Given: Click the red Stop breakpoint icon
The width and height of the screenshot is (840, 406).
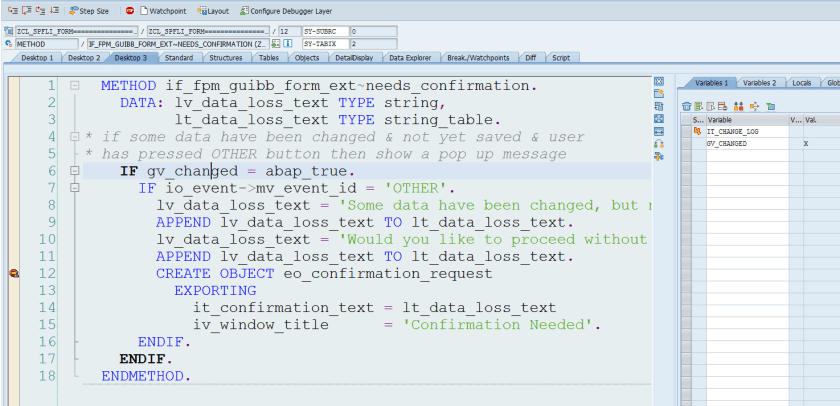Looking at the screenshot, I should pyautogui.click(x=130, y=11).
